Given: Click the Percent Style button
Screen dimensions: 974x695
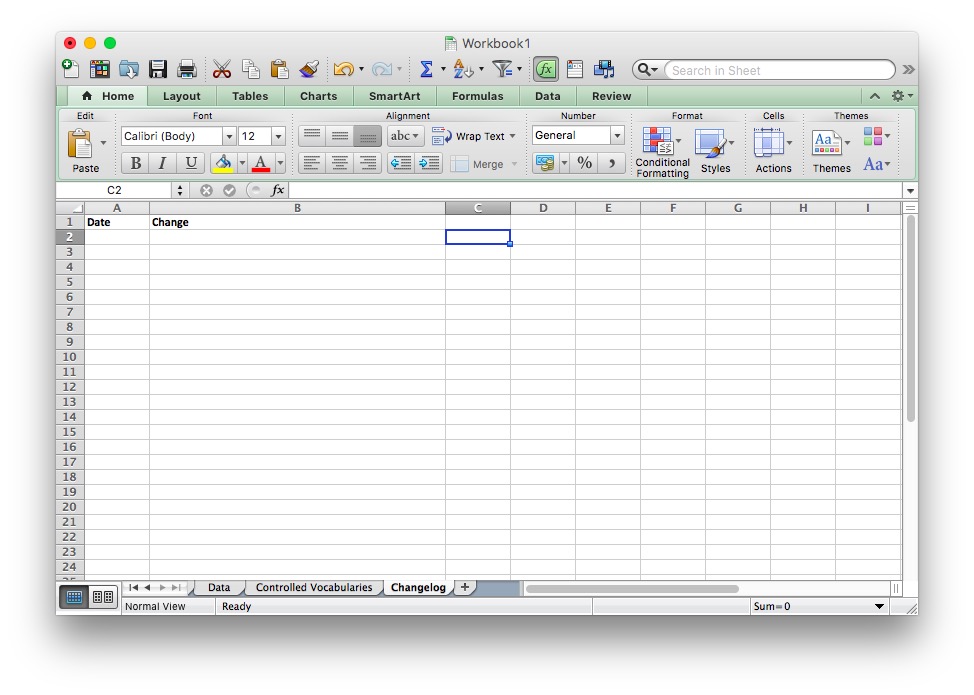Looking at the screenshot, I should tap(585, 163).
